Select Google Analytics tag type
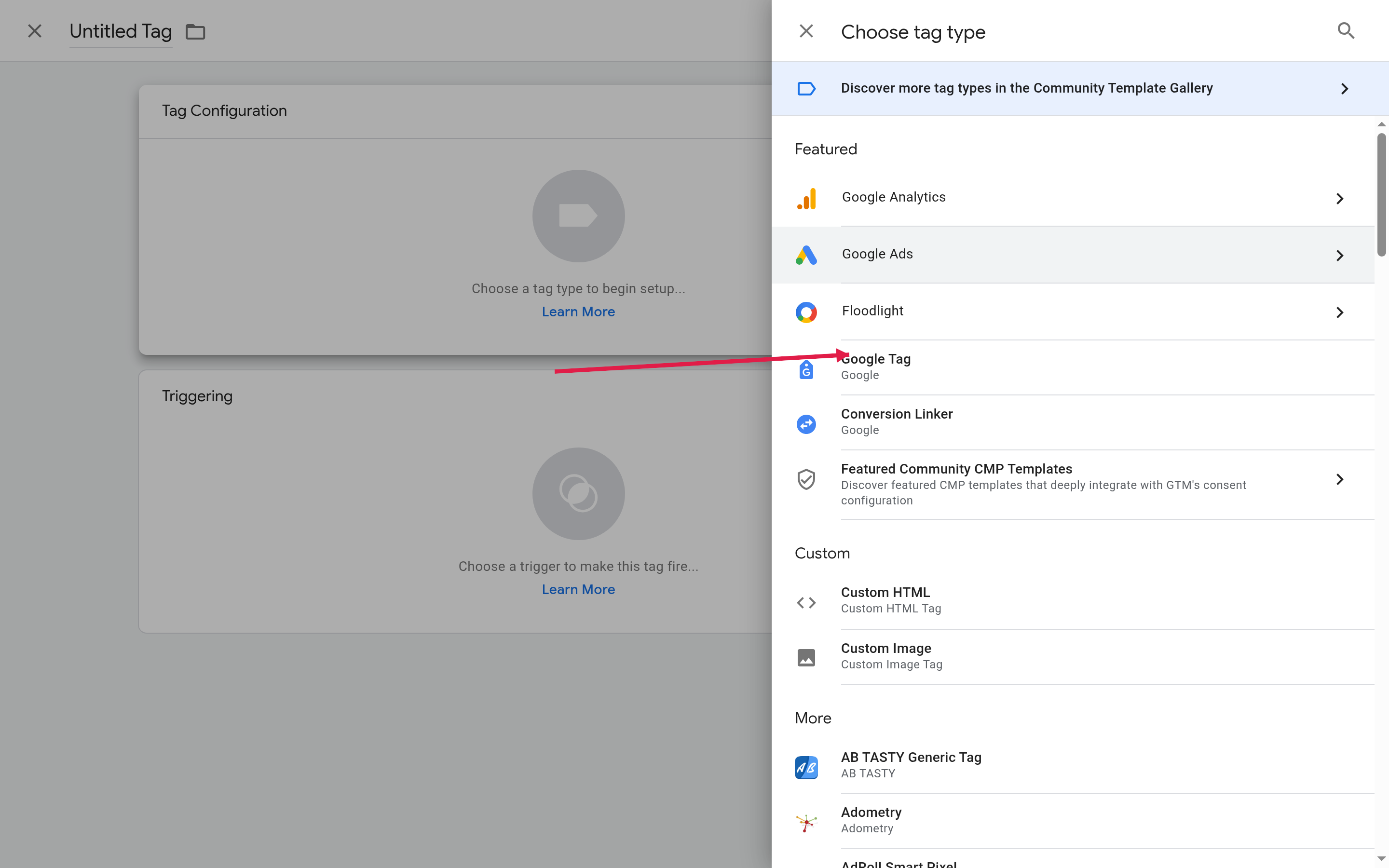This screenshot has height=868, width=1389. tap(1073, 198)
